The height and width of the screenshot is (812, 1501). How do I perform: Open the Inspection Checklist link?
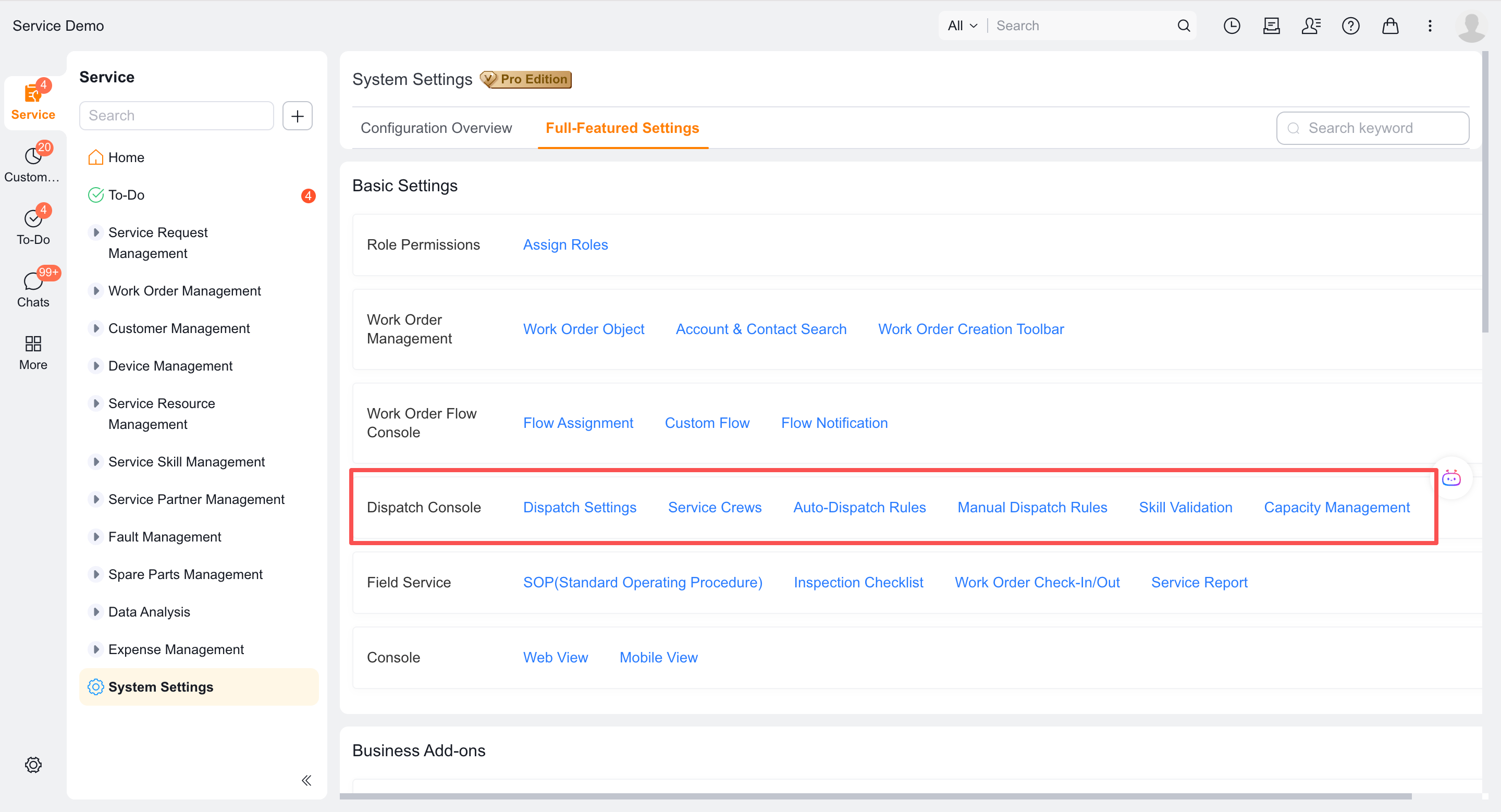858,583
